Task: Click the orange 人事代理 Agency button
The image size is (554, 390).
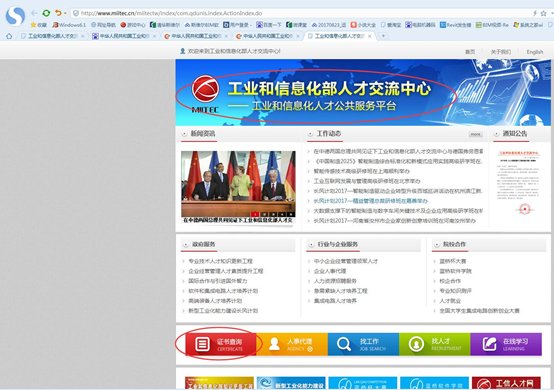Action: pyautogui.click(x=292, y=344)
